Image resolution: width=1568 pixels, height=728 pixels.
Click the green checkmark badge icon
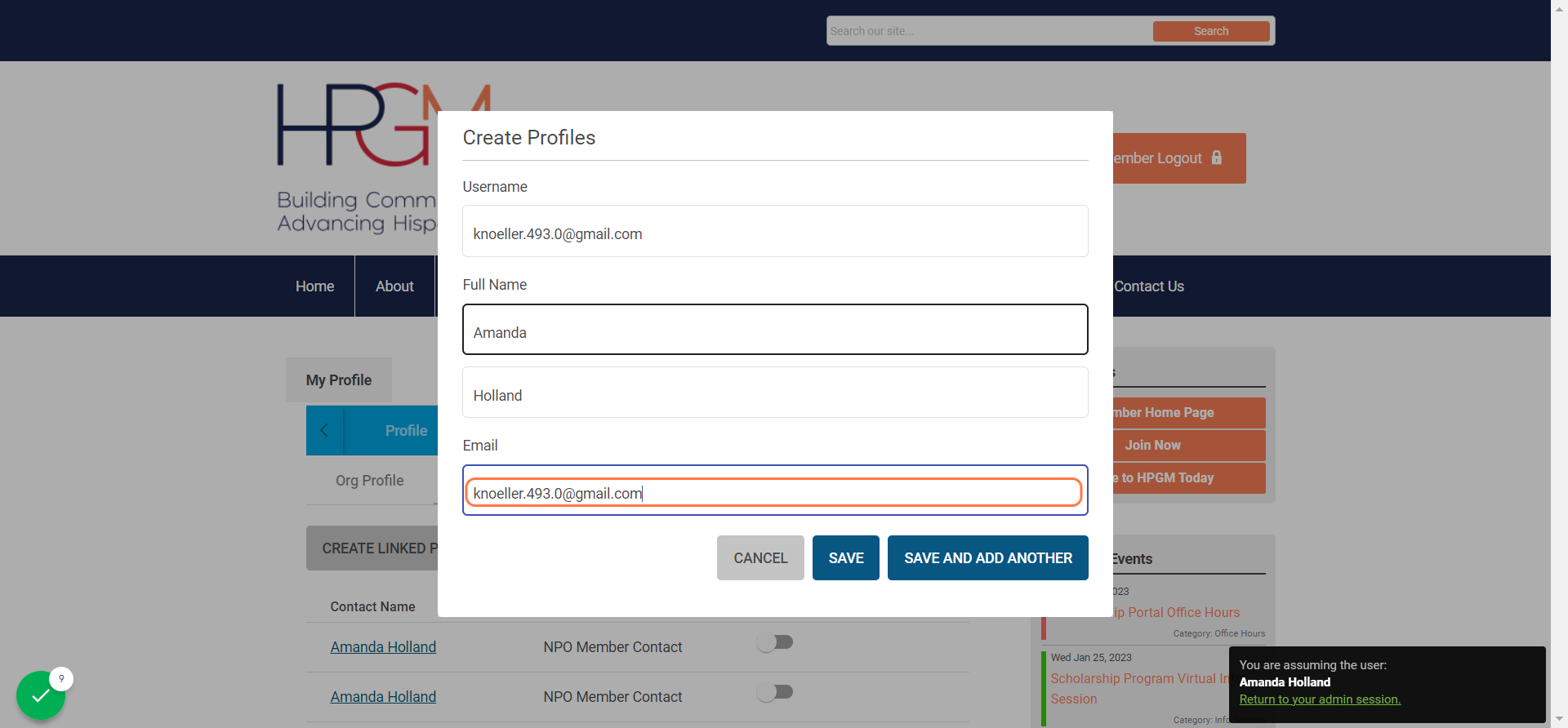pyautogui.click(x=41, y=695)
